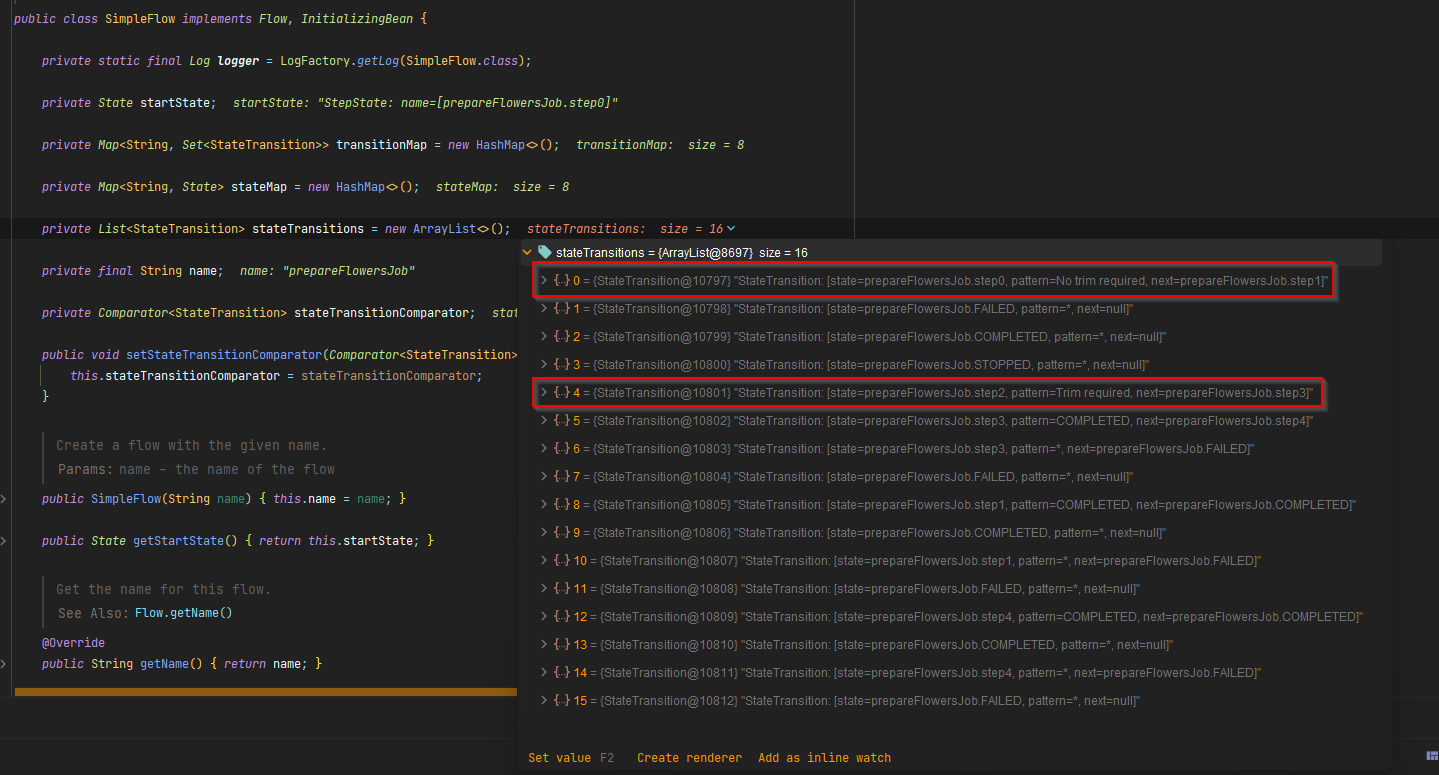Click gutter arrow beside the SimpleFlow constructor

point(5,498)
